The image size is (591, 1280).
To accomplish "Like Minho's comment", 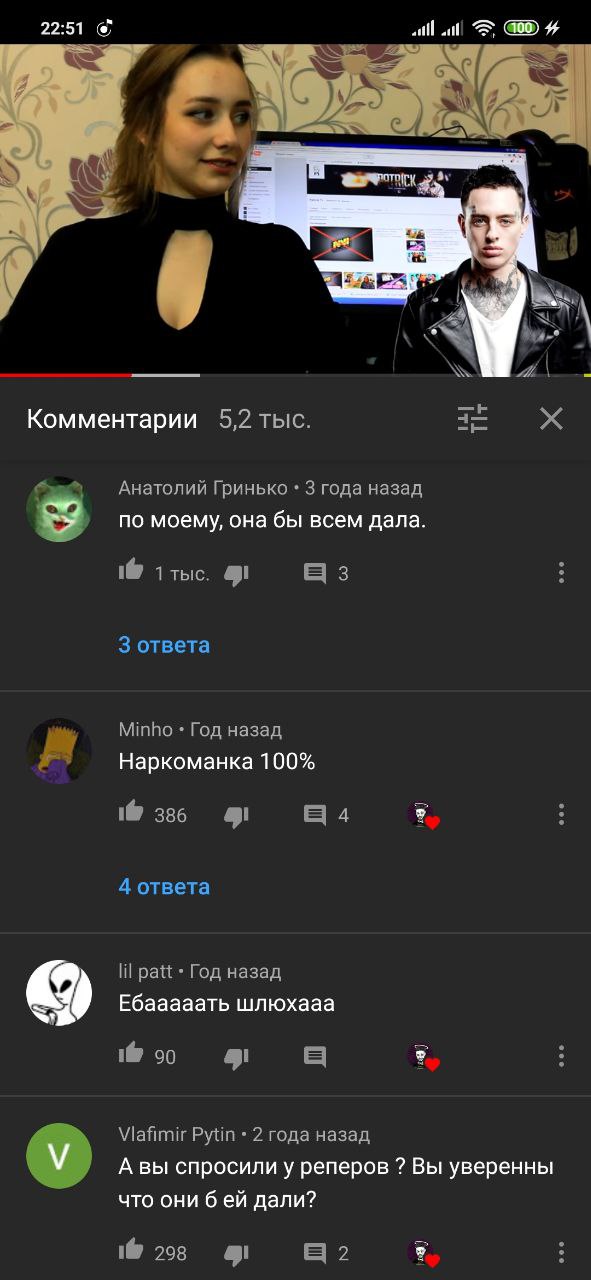I will tap(131, 813).
